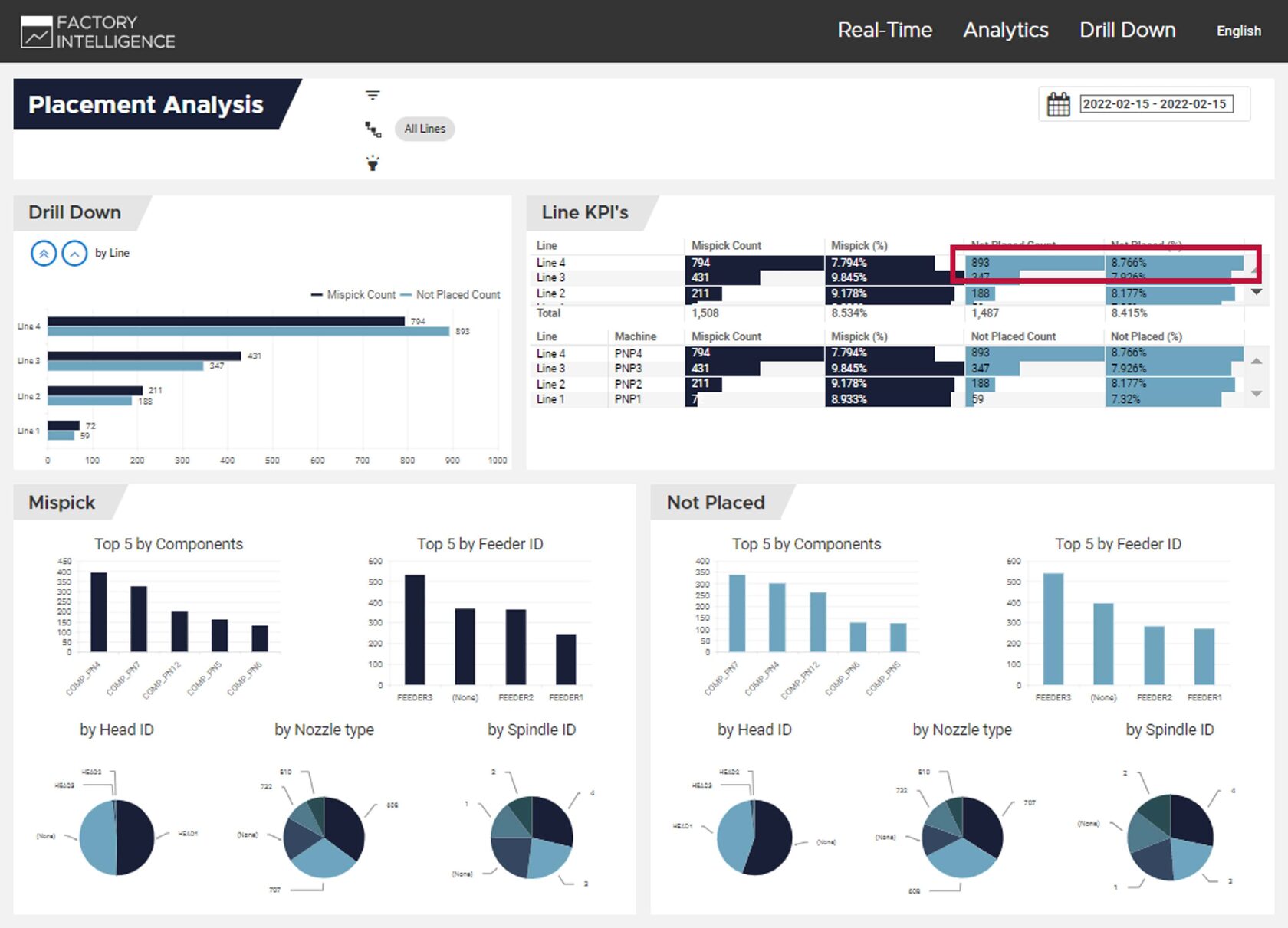The width and height of the screenshot is (1288, 928).
Task: Click the 8.534% total Mispick value
Action: tap(849, 313)
